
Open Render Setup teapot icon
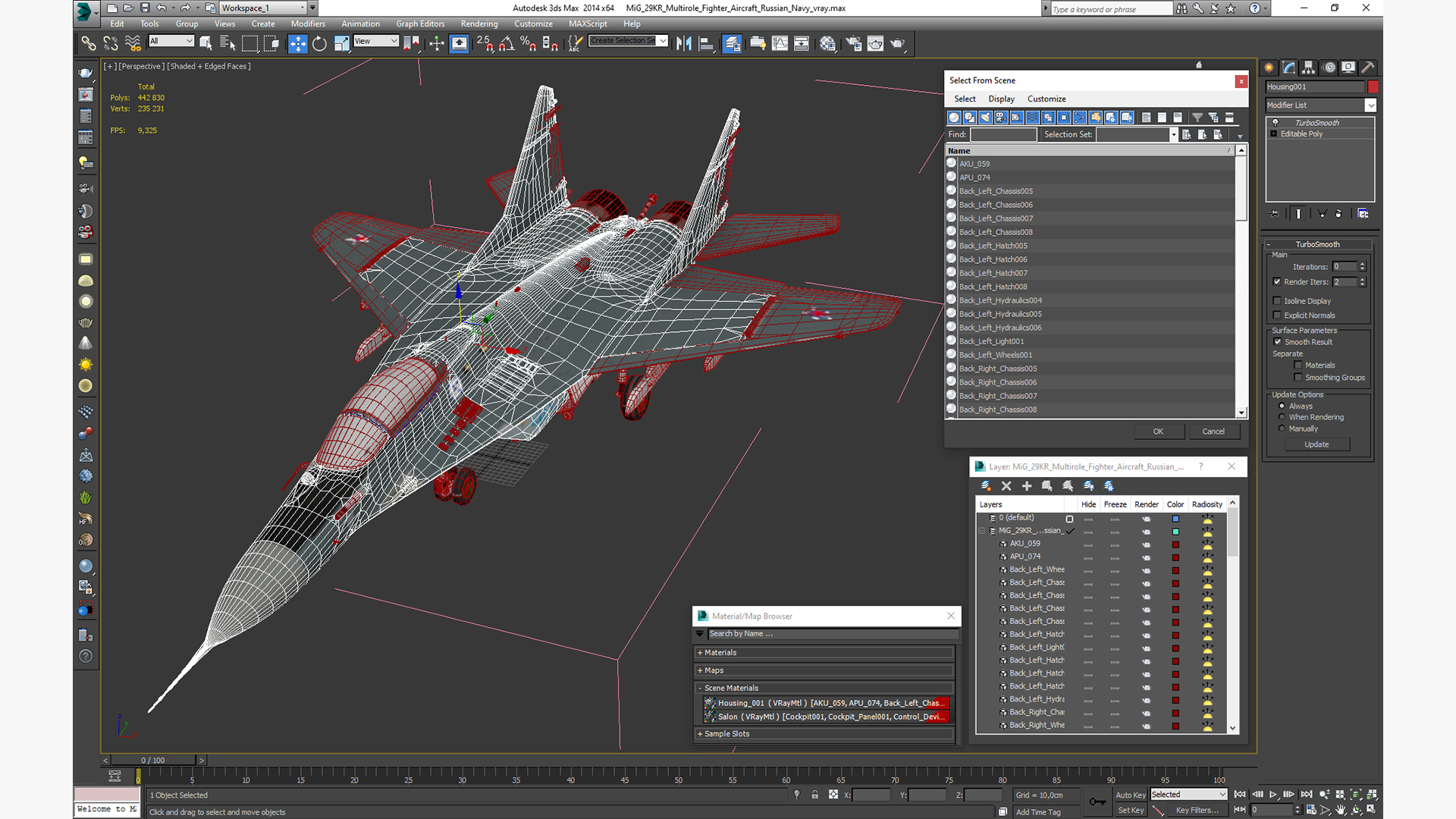[x=854, y=43]
